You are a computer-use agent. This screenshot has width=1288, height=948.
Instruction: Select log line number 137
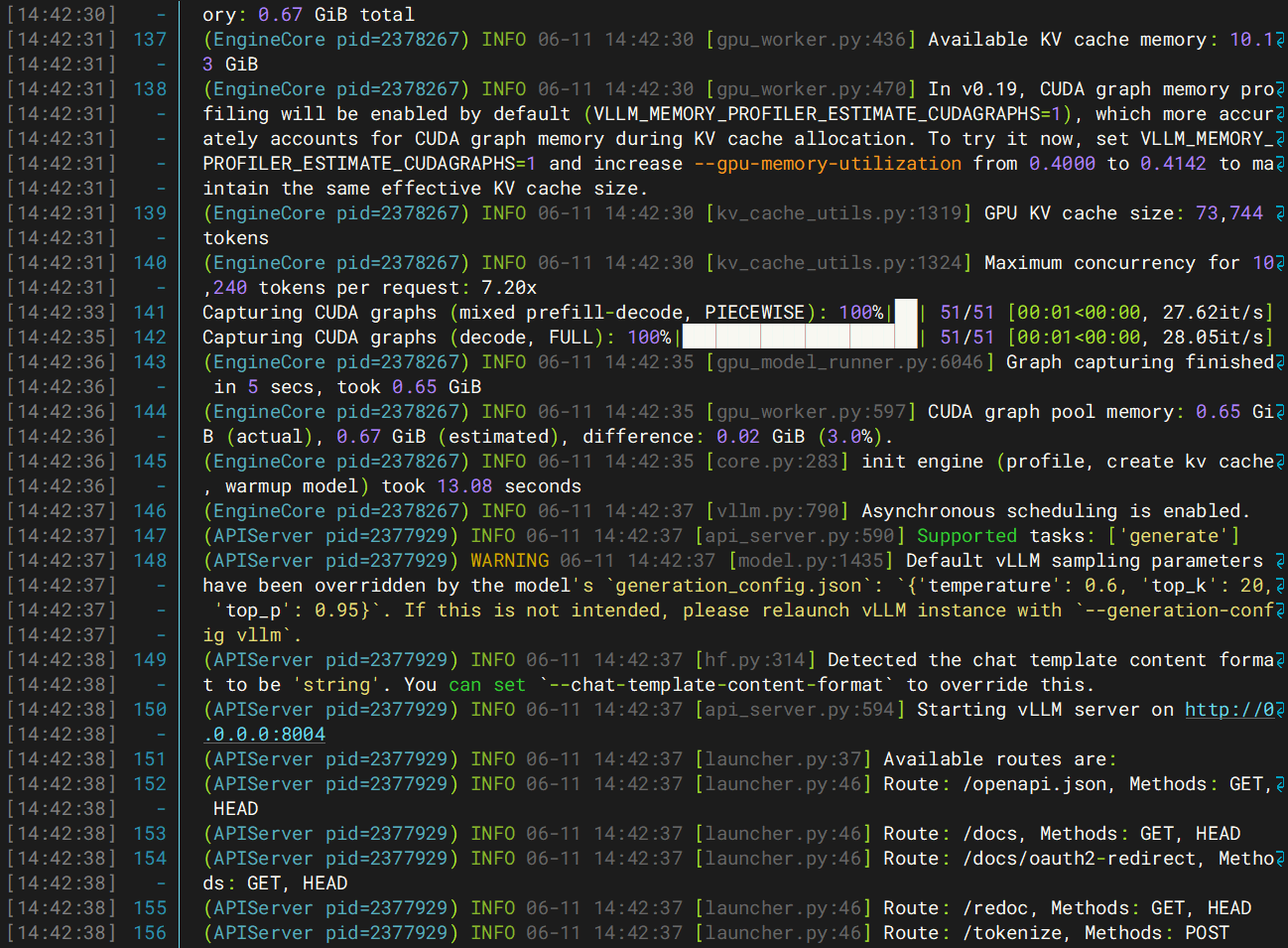[150, 40]
